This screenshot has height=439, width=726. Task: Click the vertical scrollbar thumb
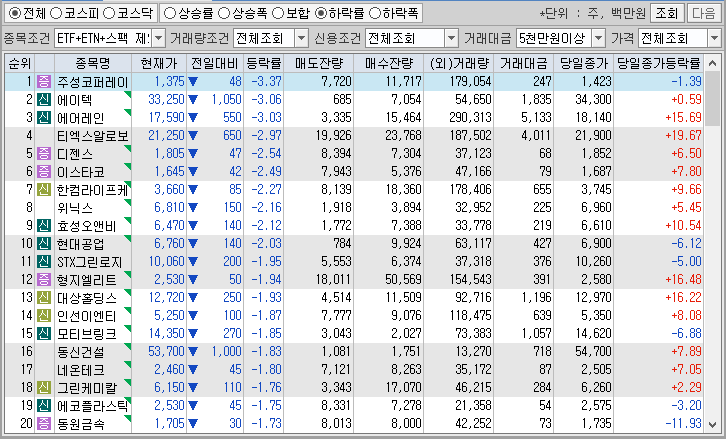pos(712,98)
